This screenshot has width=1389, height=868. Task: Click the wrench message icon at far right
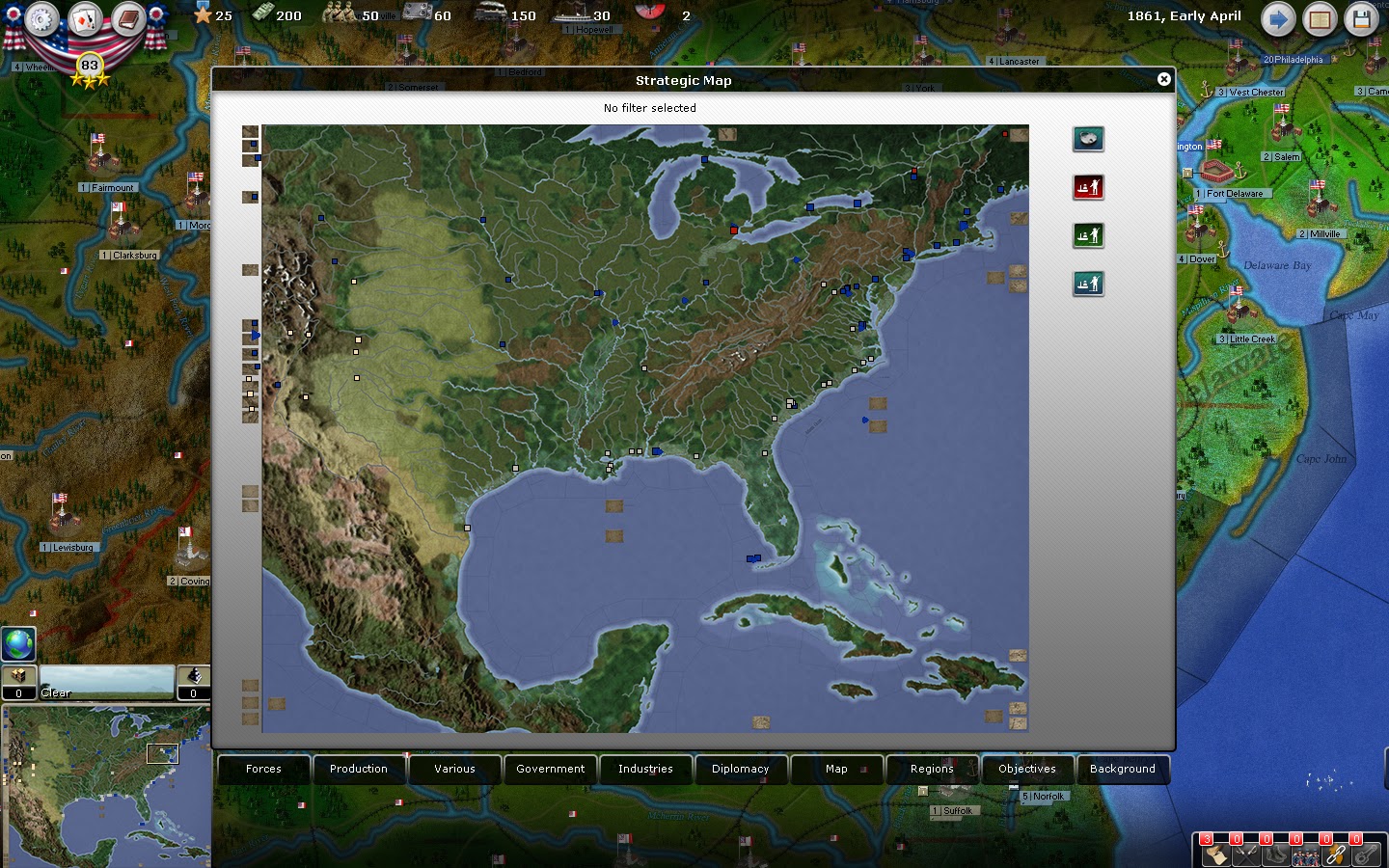1367,854
